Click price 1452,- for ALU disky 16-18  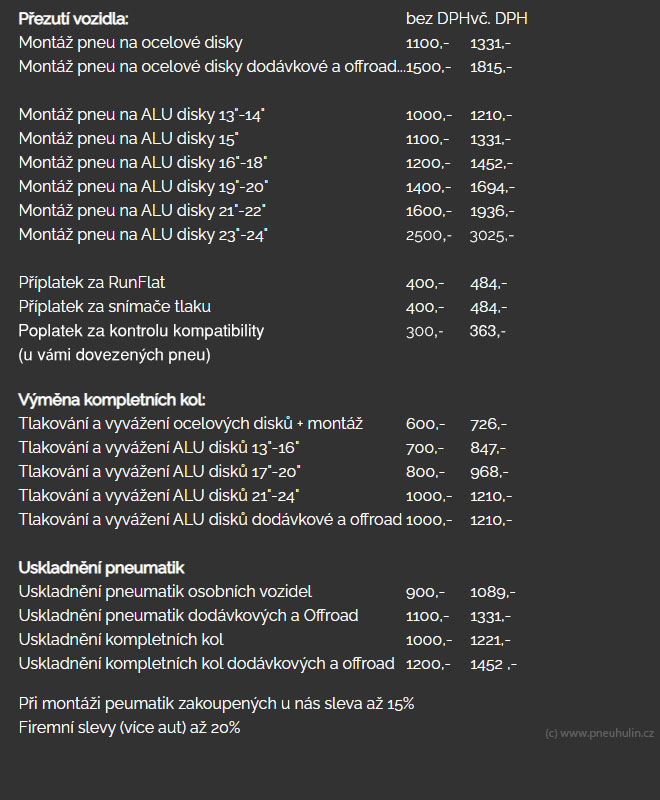coord(491,163)
